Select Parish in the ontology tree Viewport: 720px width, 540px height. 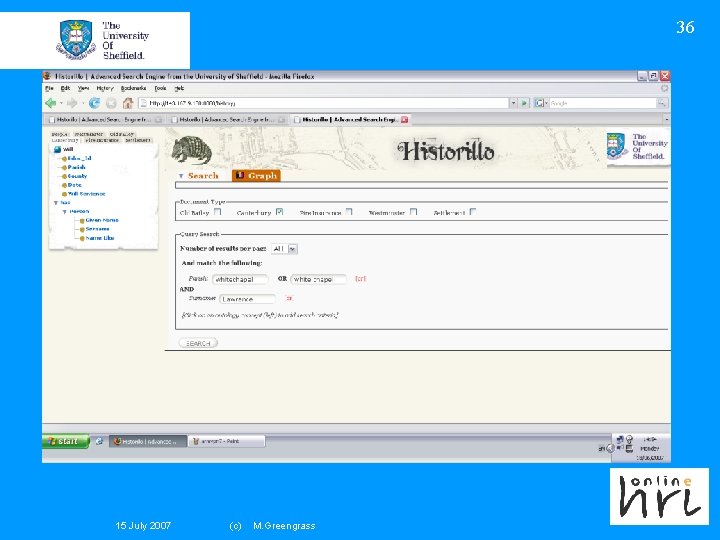tap(76, 167)
